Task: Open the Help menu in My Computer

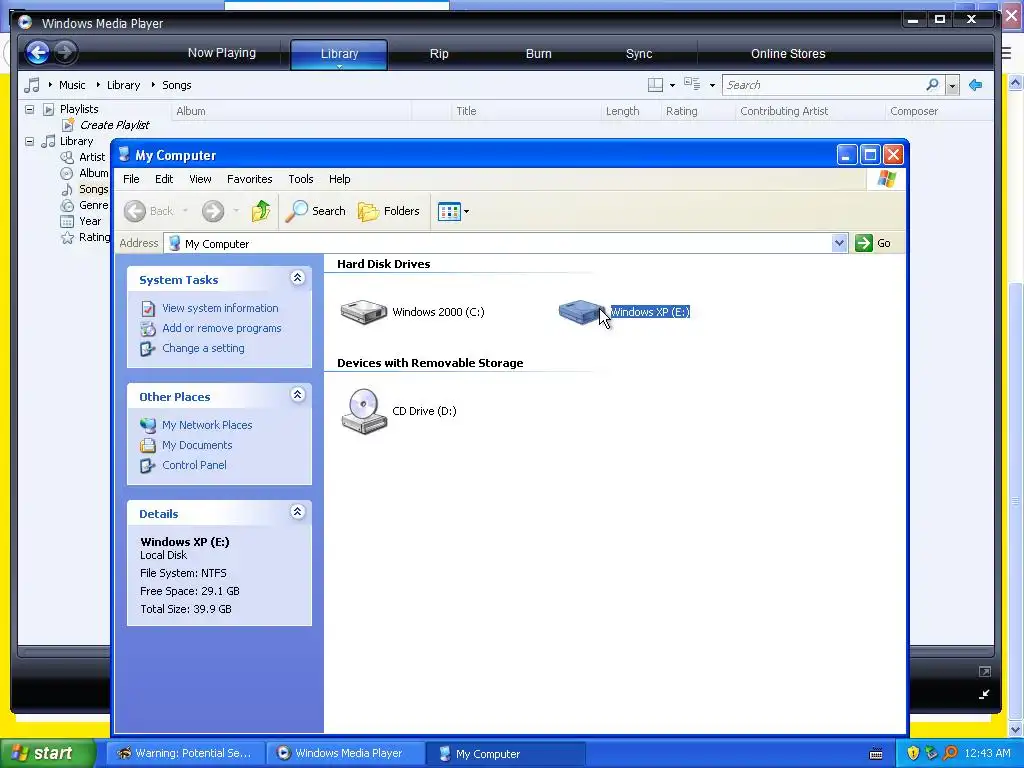Action: 340,179
